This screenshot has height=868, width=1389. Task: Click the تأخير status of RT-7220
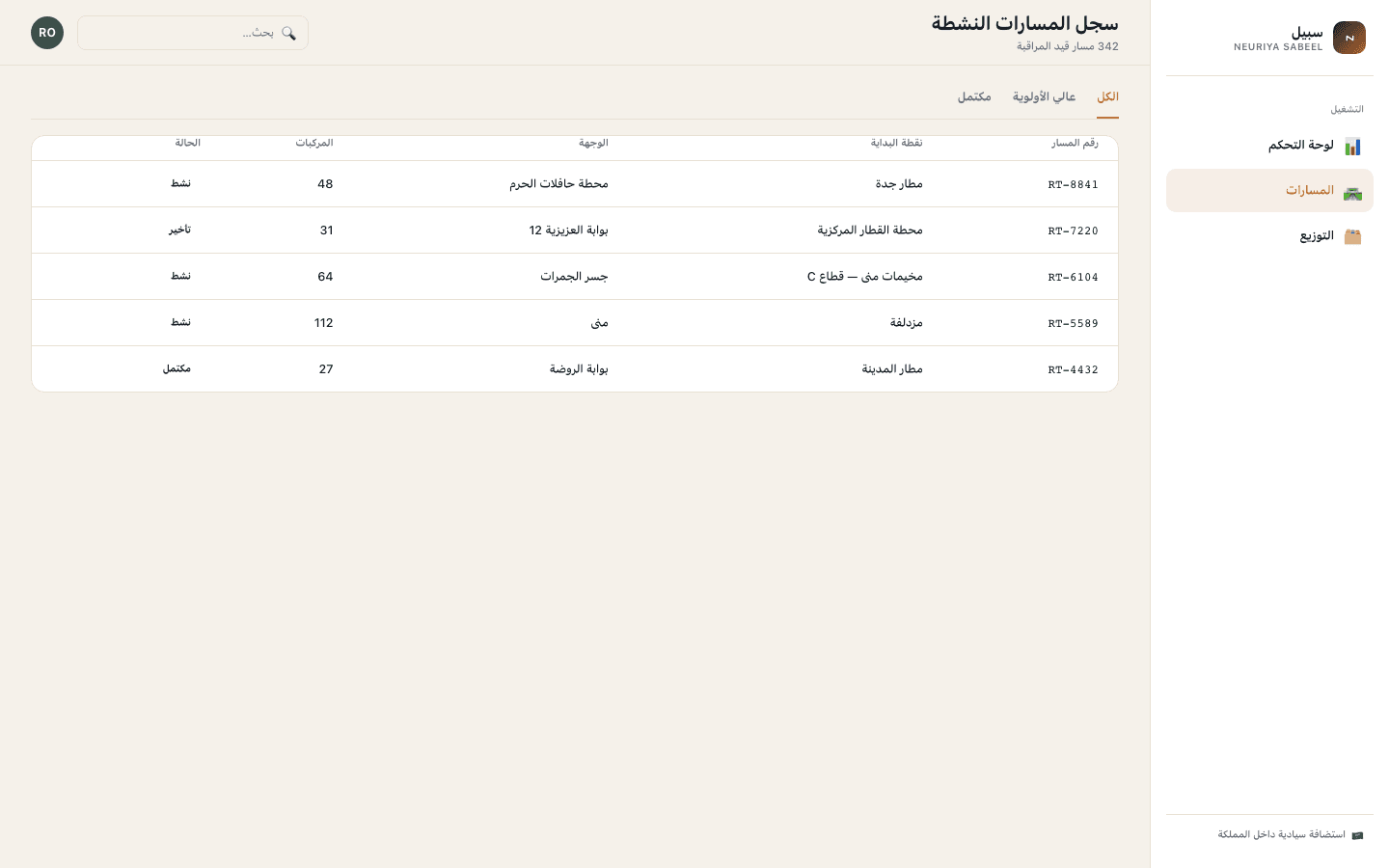pyautogui.click(x=179, y=230)
